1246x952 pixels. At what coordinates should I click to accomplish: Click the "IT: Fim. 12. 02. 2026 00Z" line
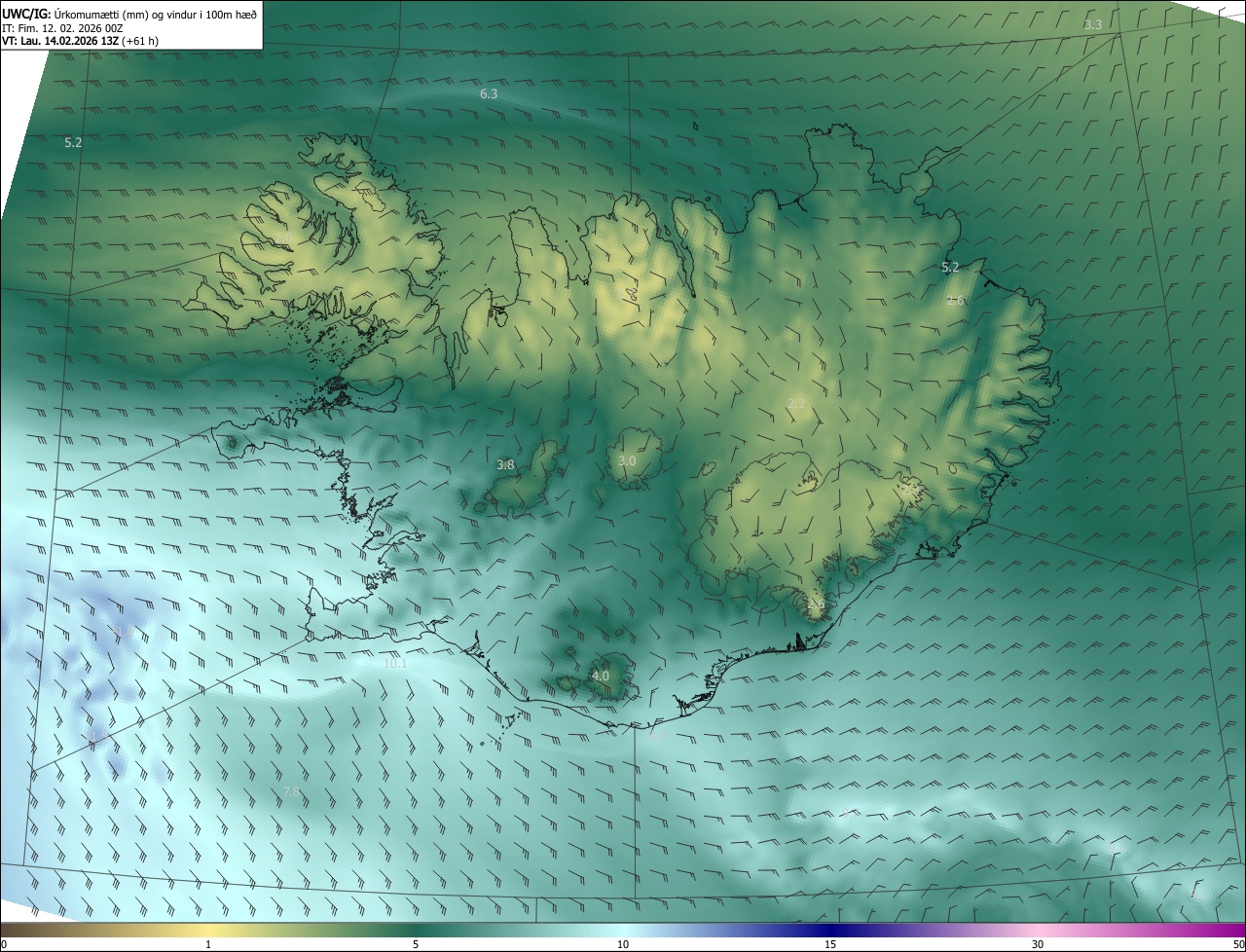pos(63,28)
